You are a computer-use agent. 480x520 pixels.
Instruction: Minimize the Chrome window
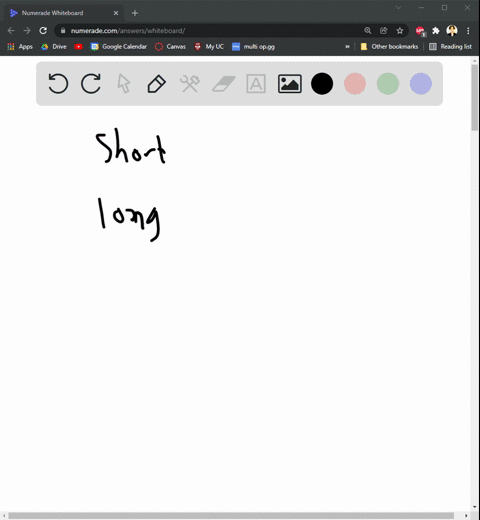[x=421, y=7]
